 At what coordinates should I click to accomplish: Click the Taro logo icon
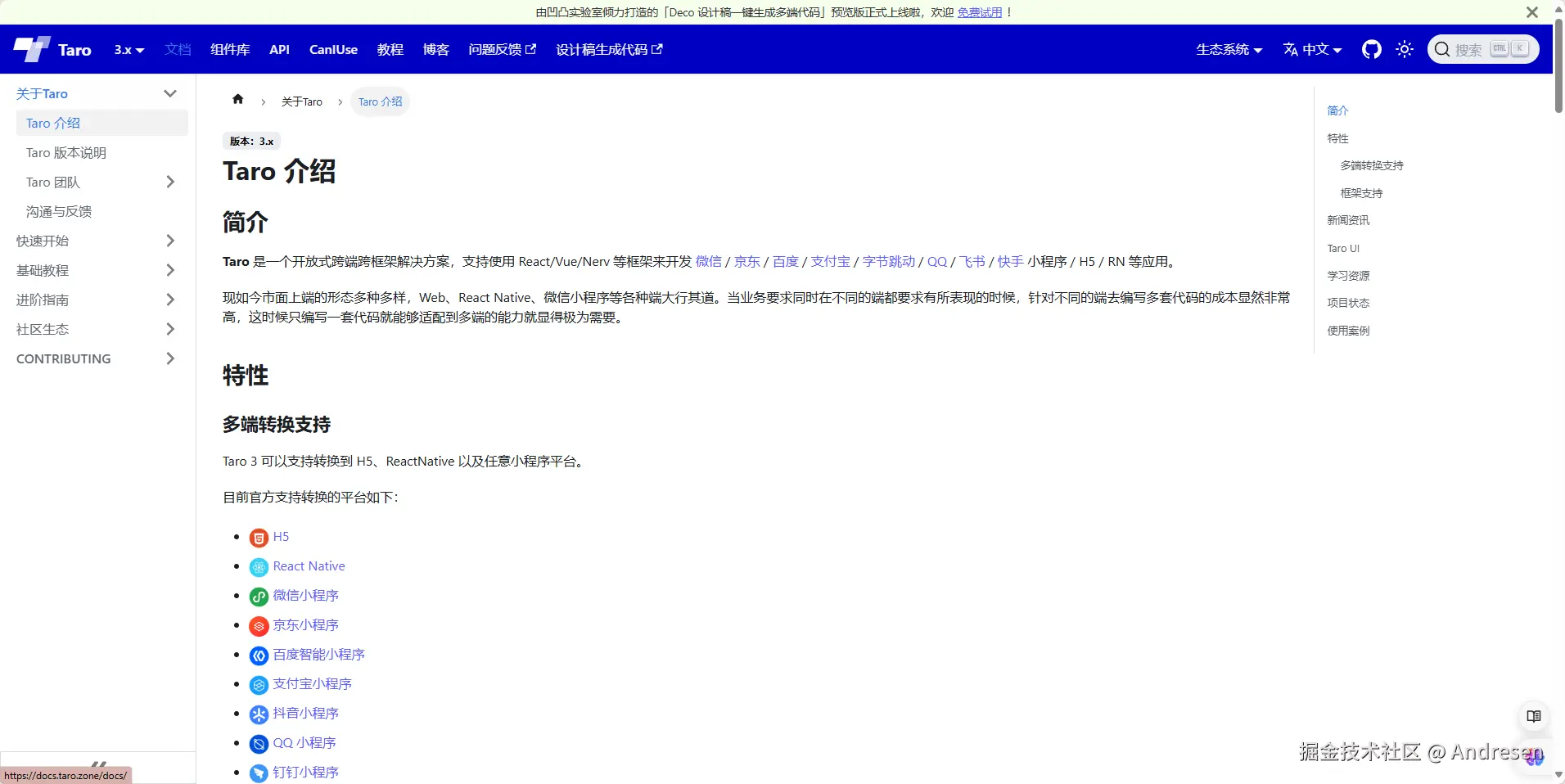(31, 49)
